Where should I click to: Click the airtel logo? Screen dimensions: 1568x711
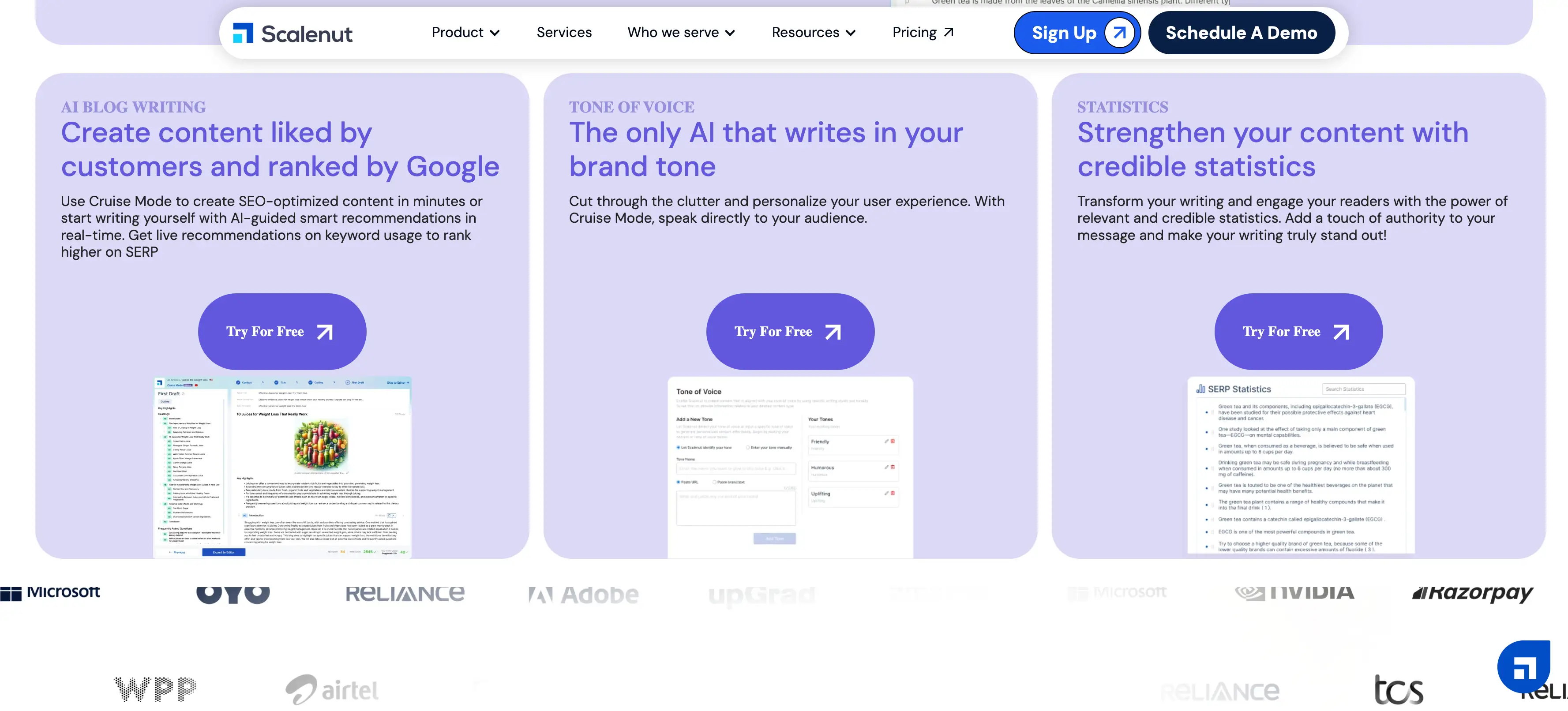click(332, 690)
